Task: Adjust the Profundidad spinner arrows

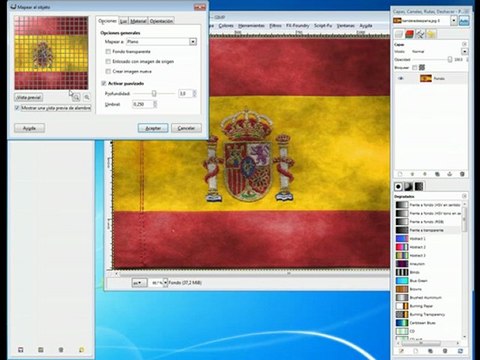Action: tap(195, 94)
